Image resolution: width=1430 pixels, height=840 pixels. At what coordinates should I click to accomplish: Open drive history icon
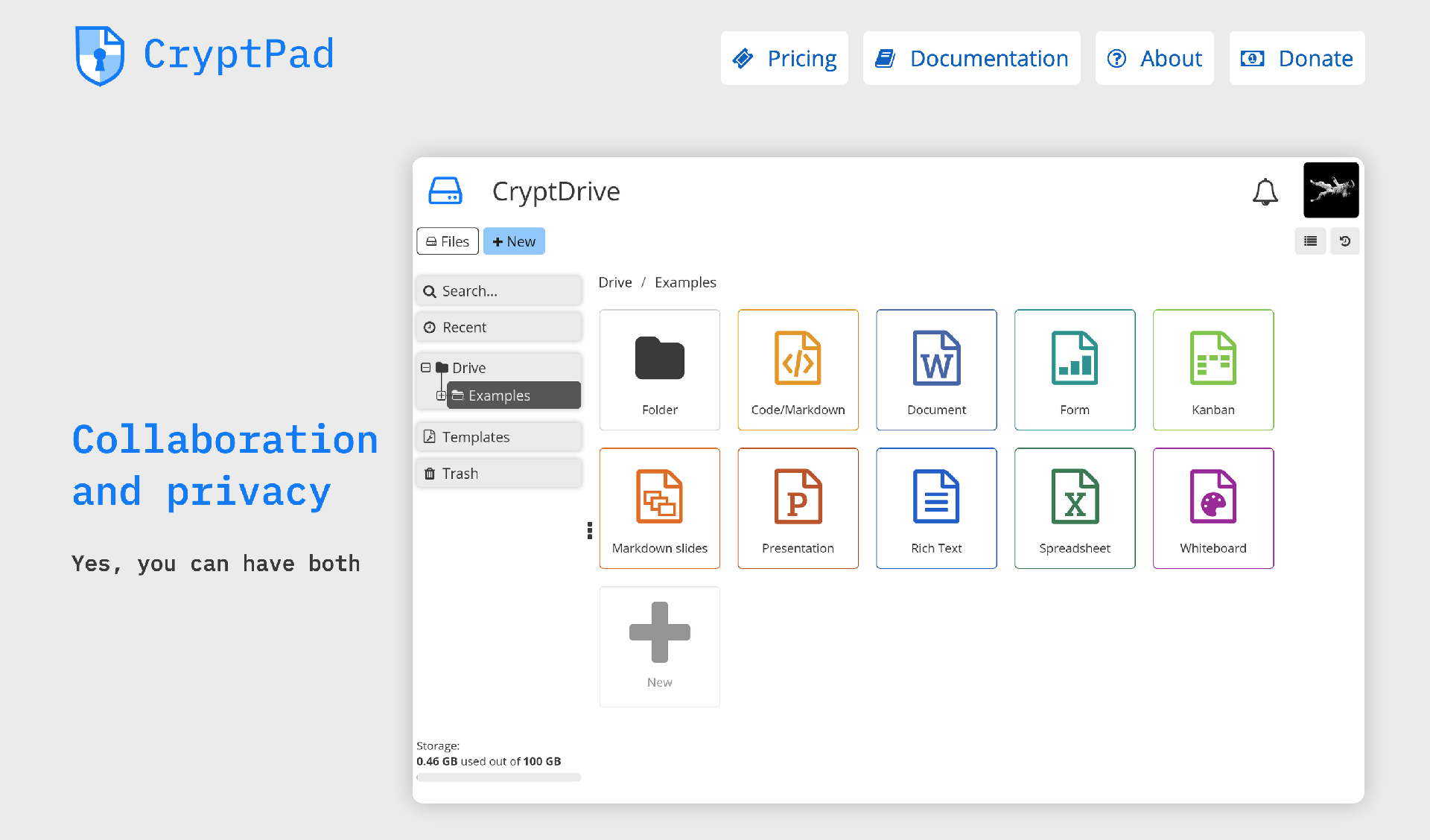coord(1345,241)
